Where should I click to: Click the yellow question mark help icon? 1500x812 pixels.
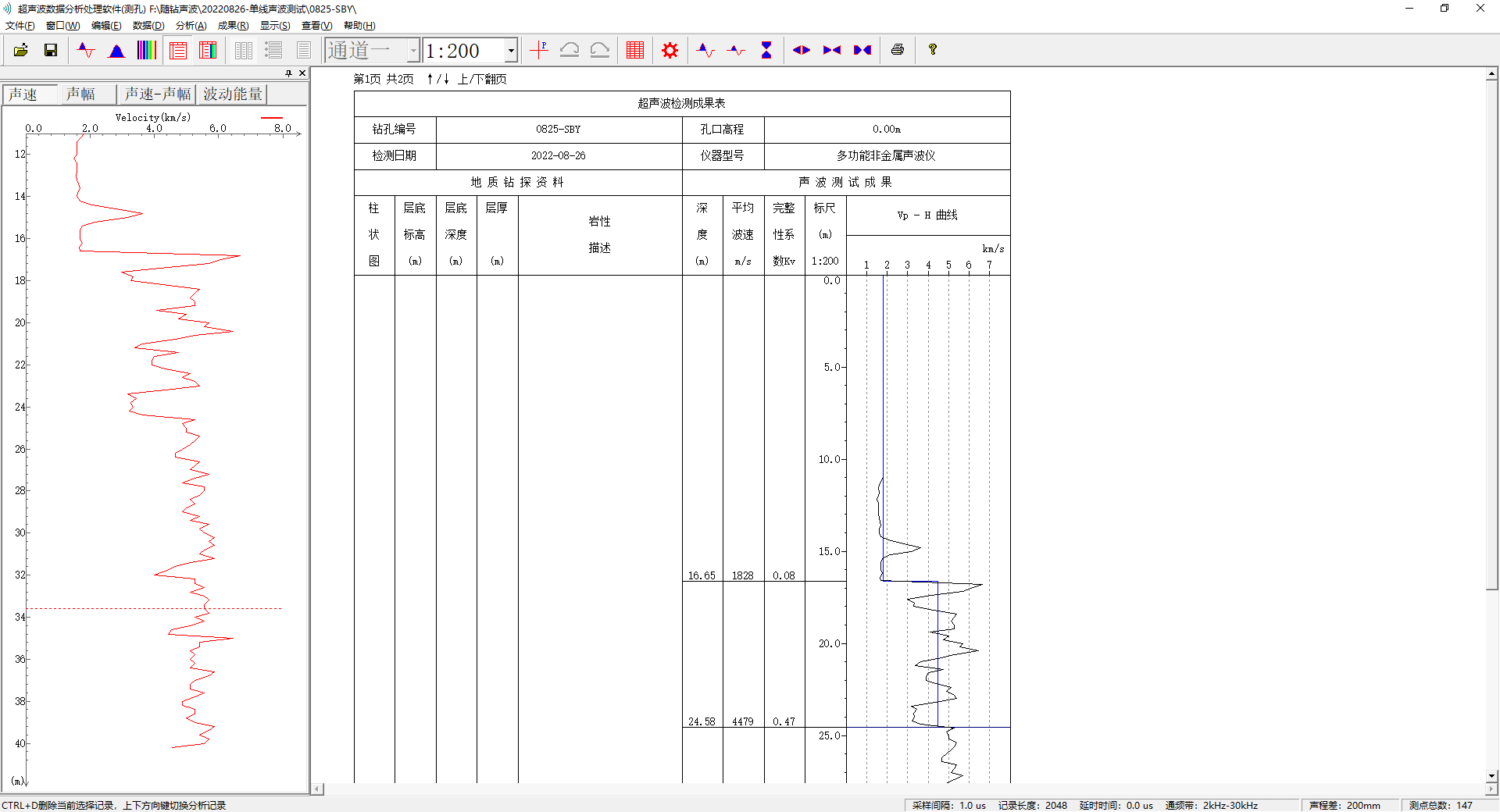tap(932, 51)
